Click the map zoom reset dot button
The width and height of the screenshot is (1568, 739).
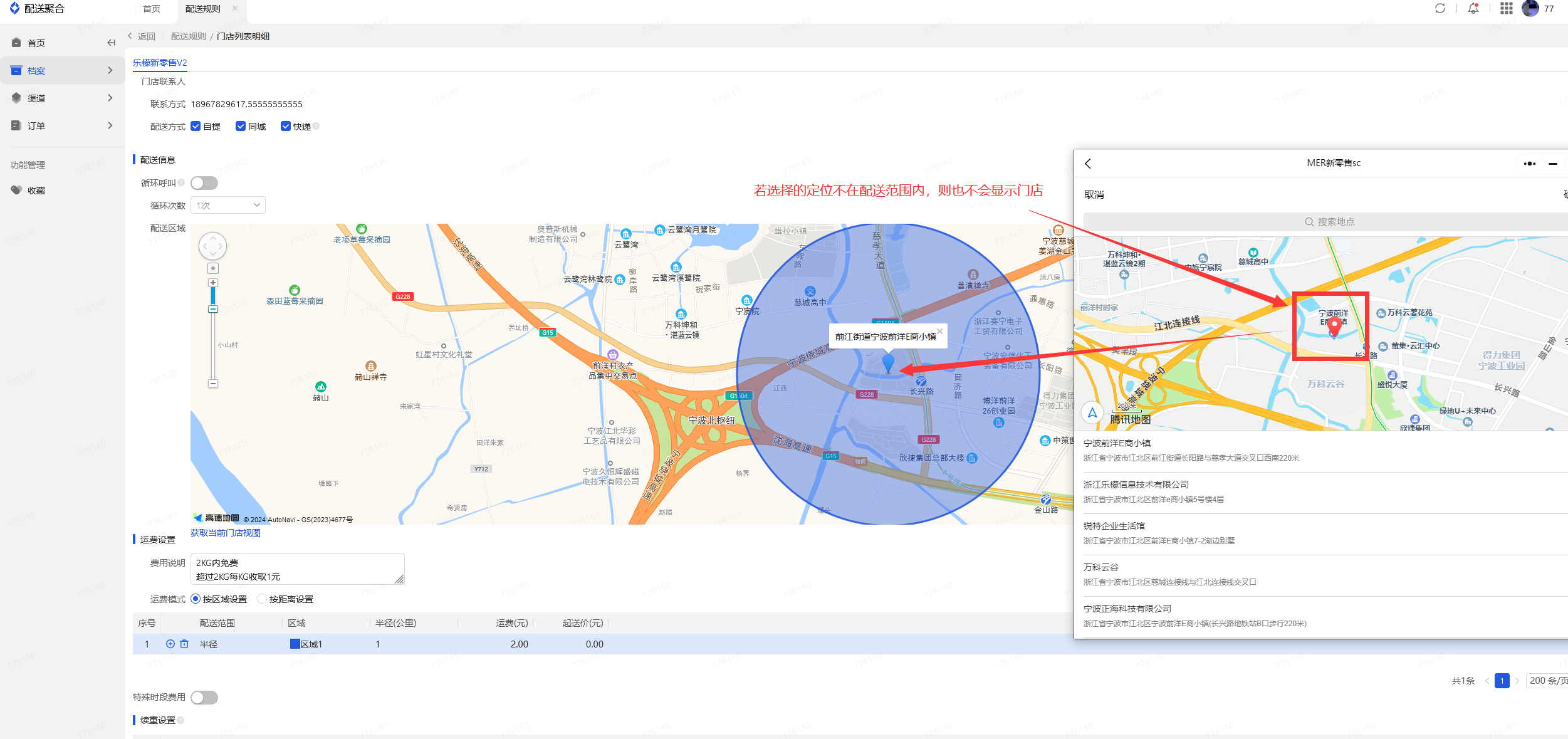click(x=213, y=268)
